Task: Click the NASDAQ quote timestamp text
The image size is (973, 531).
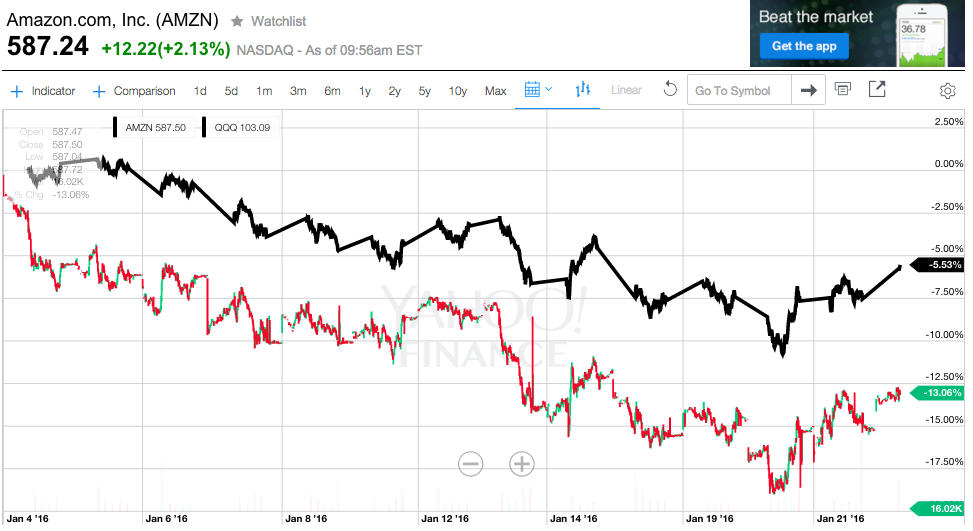Action: [330, 50]
